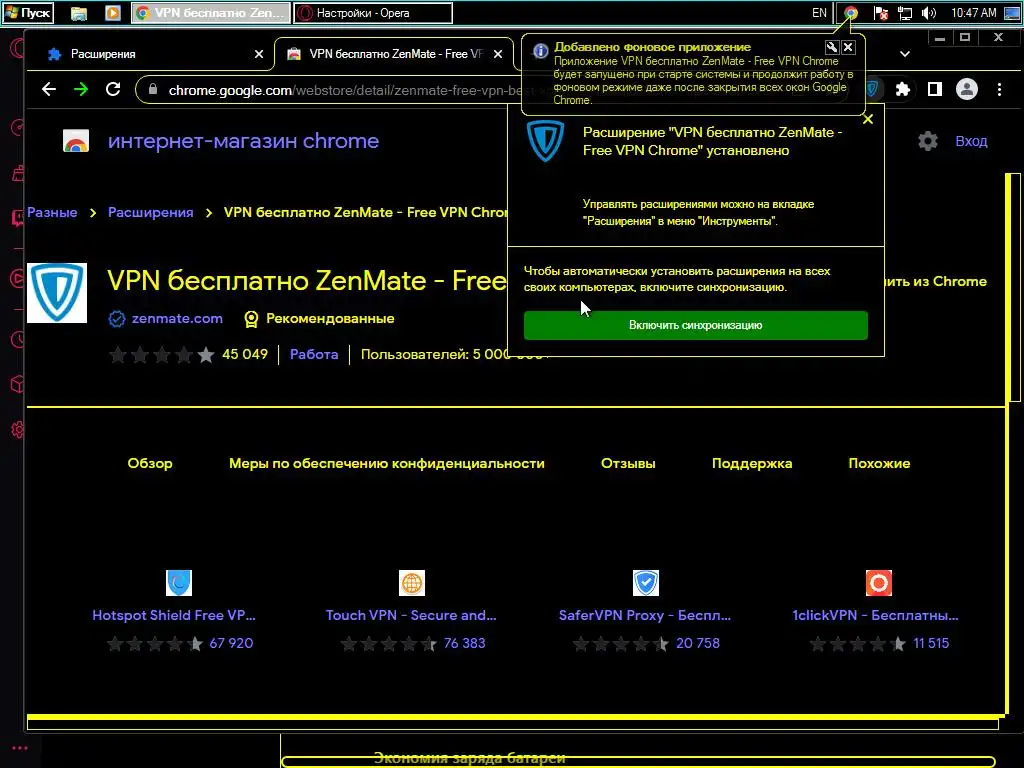Click the wrench icon in notification balloon
Image resolution: width=1024 pixels, height=768 pixels.
[831, 47]
